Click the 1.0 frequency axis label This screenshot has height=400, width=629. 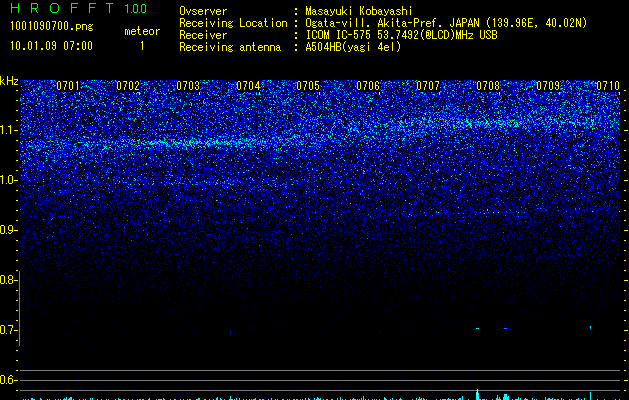tap(8, 180)
